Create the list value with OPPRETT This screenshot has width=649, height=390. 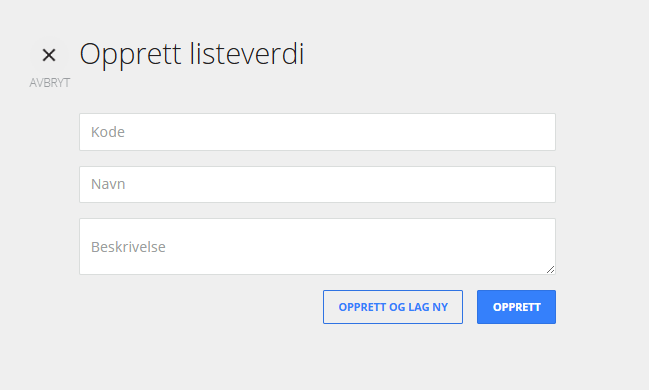click(516, 307)
